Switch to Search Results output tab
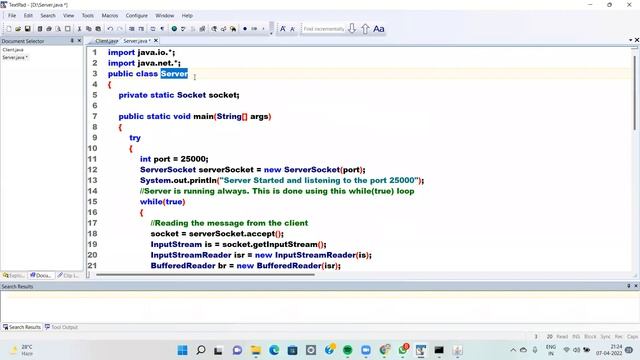Screen dimensions: 640x360 pos(22,327)
